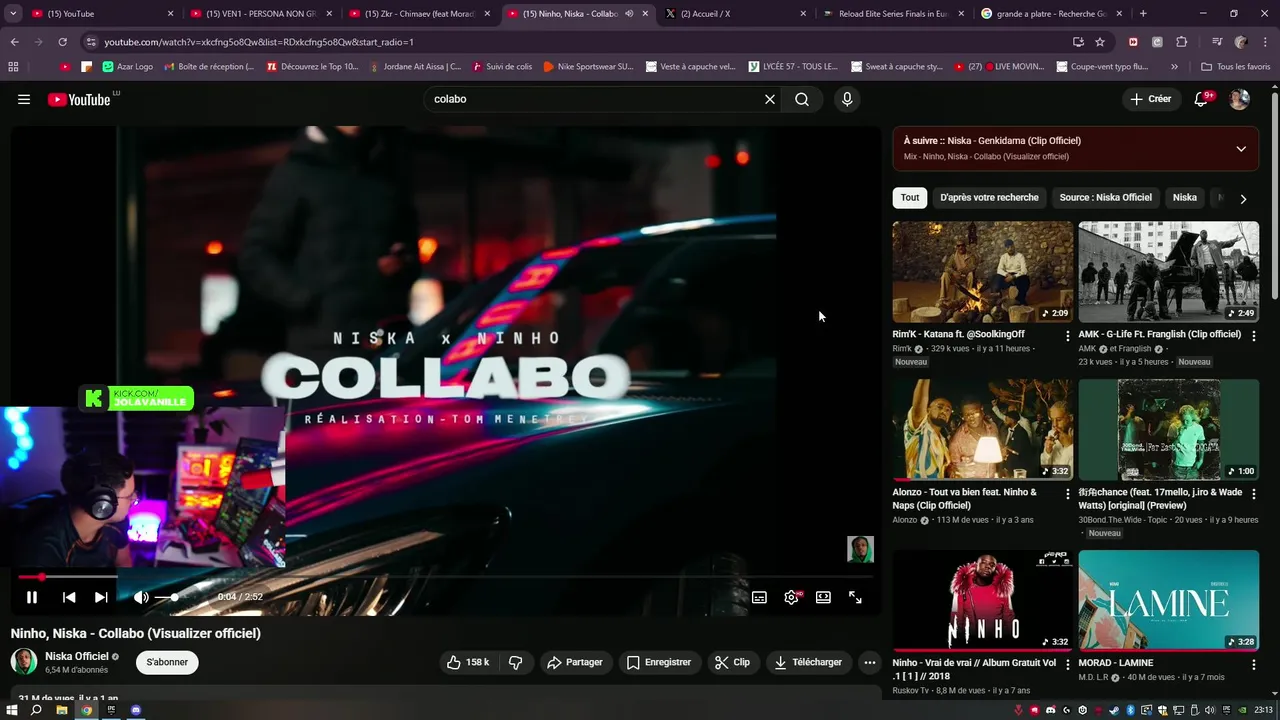The height and width of the screenshot is (720, 1280).
Task: Switch to the VEN1 - PERSONA NON GRATA tab
Action: [x=261, y=14]
